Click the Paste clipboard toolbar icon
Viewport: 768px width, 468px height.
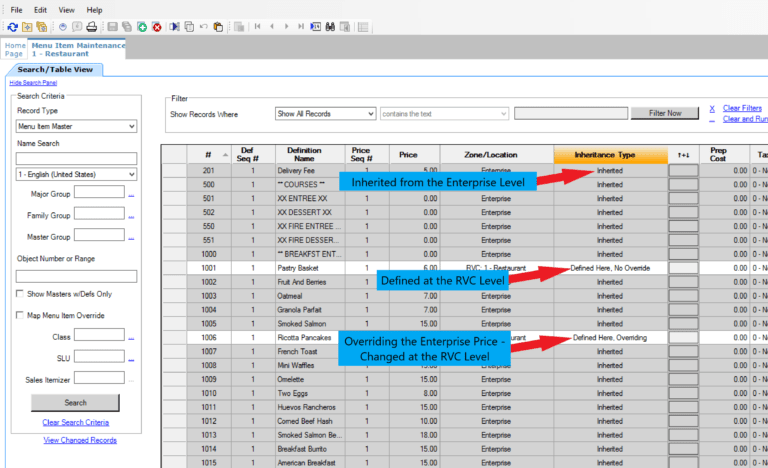coord(218,27)
